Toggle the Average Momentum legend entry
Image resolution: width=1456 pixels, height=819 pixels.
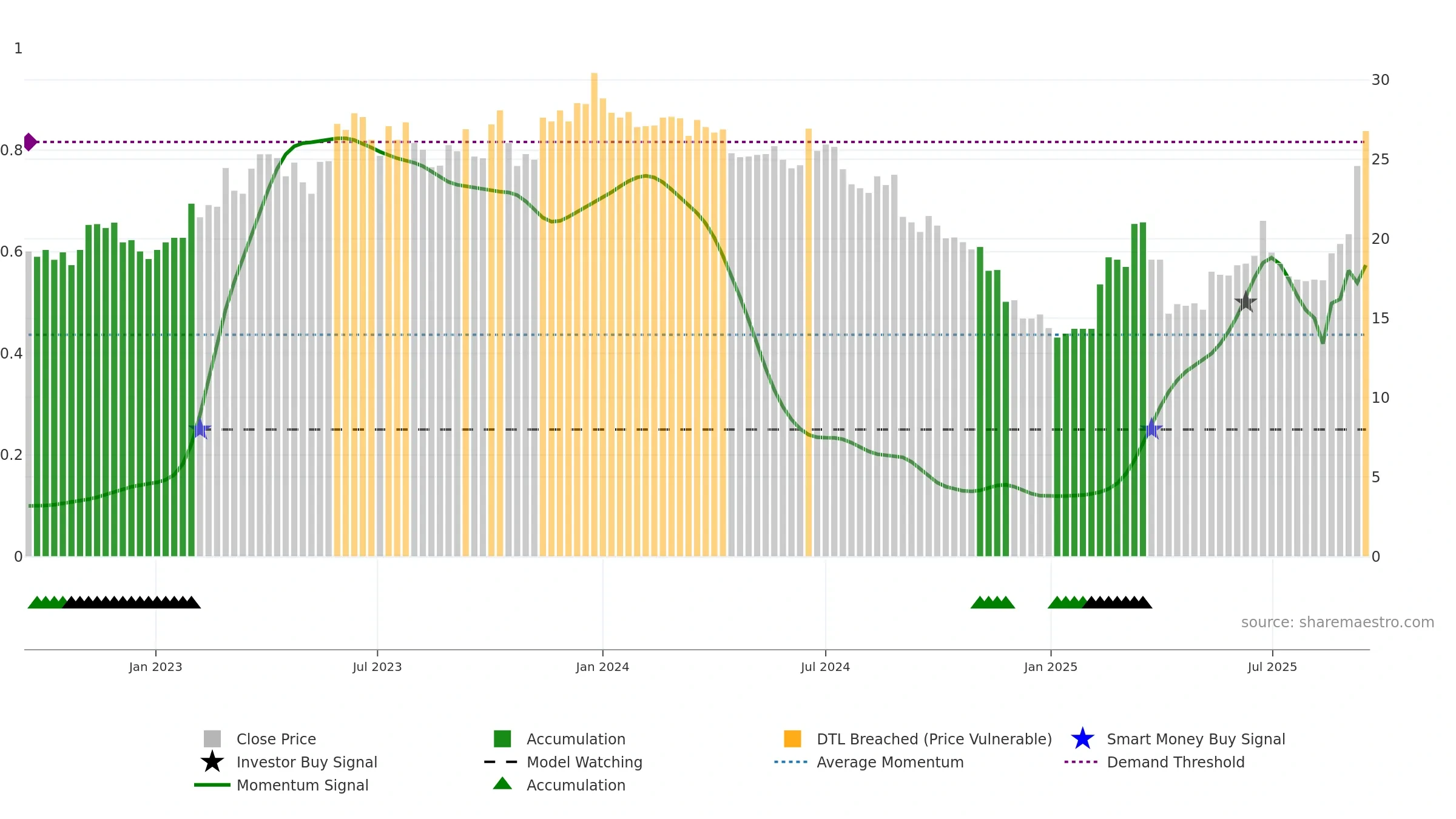pyautogui.click(x=869, y=762)
